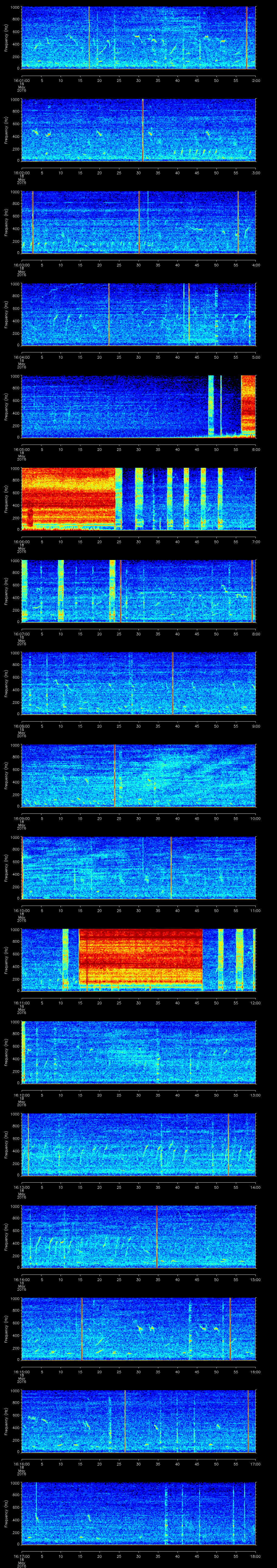Click the 16:09:00 spectrogram panel
277x1568 pixels.
[x=138, y=775]
